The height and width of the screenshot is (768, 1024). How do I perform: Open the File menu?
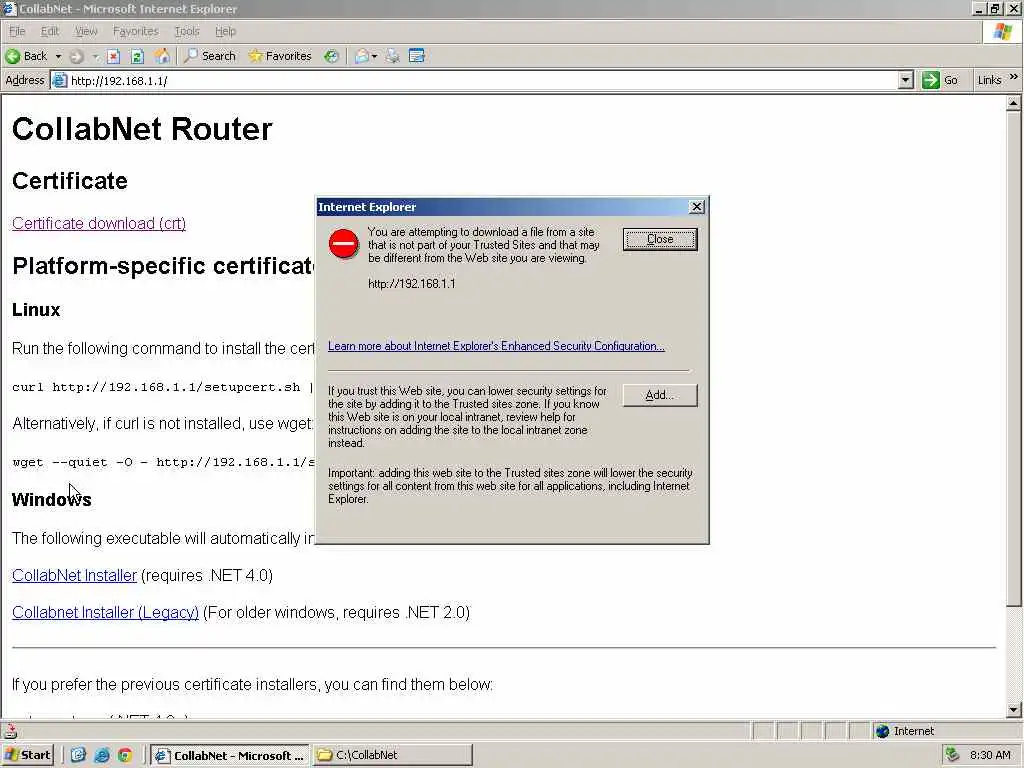17,31
